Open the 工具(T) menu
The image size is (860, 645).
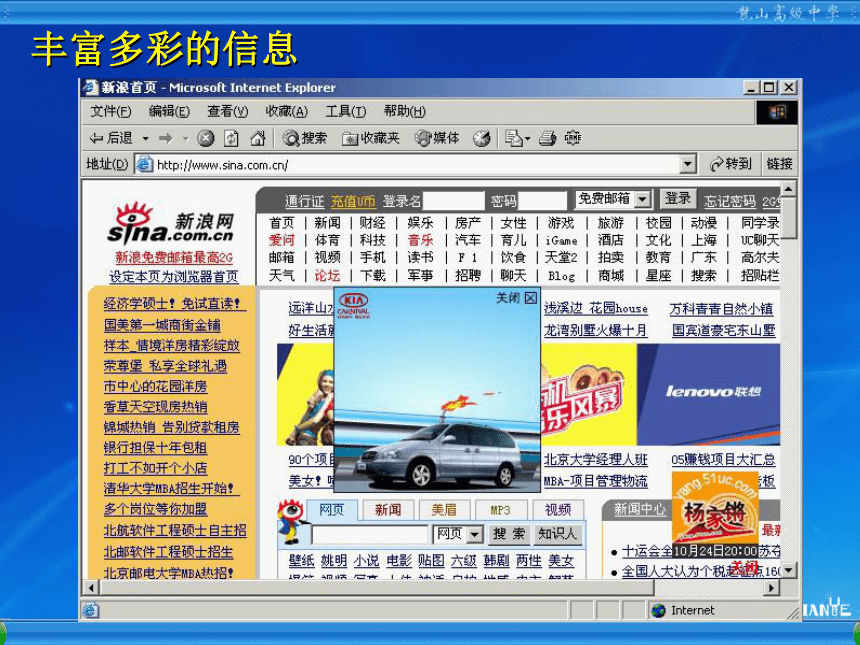(x=345, y=112)
